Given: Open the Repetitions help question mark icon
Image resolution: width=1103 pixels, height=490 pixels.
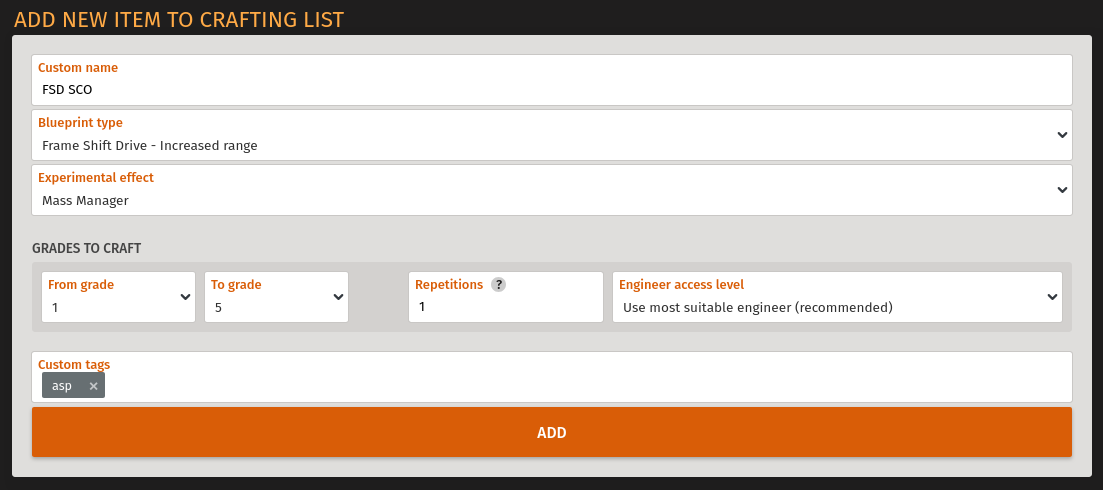Looking at the screenshot, I should (498, 285).
